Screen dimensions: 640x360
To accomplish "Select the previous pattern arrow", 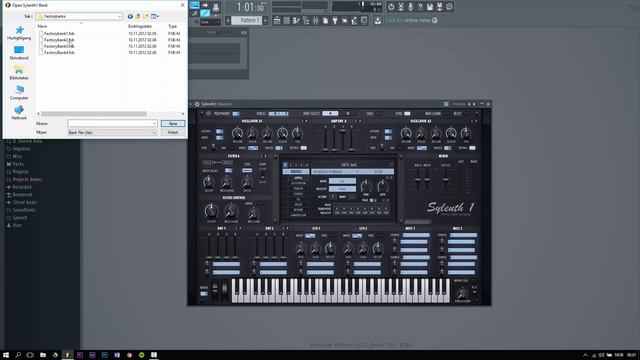I will tap(228, 20).
